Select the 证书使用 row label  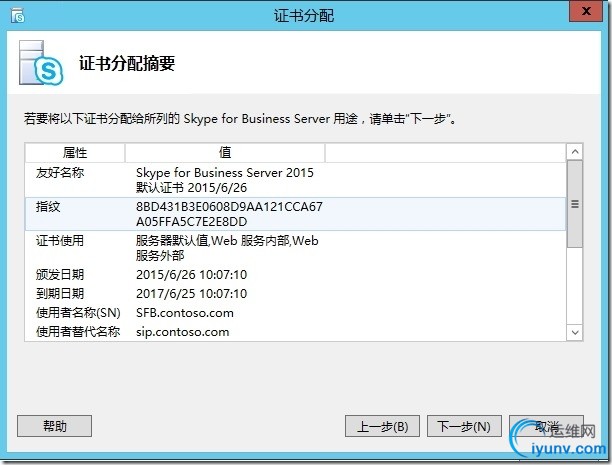click(x=60, y=241)
